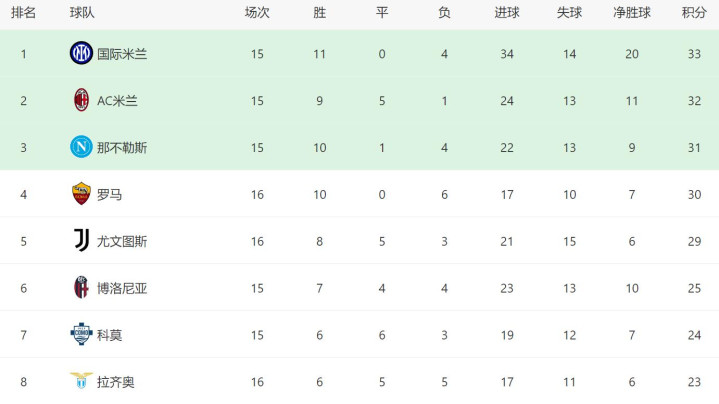The width and height of the screenshot is (719, 404).
Task: Select the 那不勒斯 team name
Action: click(122, 147)
